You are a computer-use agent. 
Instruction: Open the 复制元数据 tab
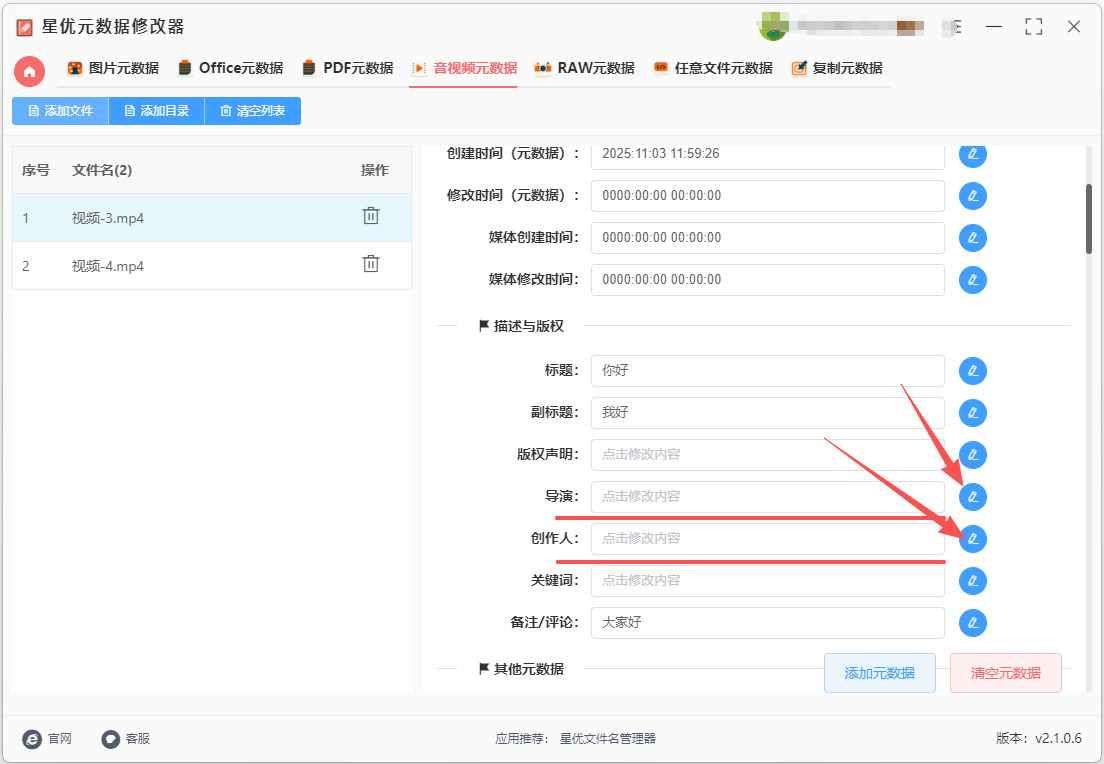click(837, 68)
